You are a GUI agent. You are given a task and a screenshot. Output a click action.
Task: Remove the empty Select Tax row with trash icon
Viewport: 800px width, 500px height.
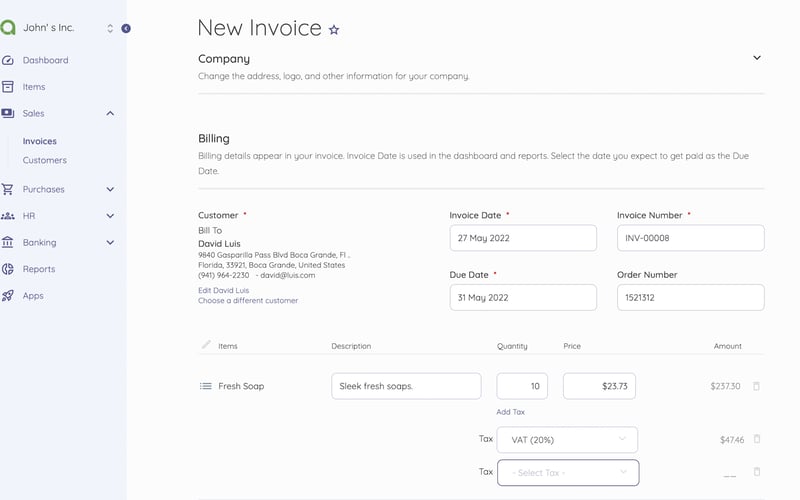[757, 472]
